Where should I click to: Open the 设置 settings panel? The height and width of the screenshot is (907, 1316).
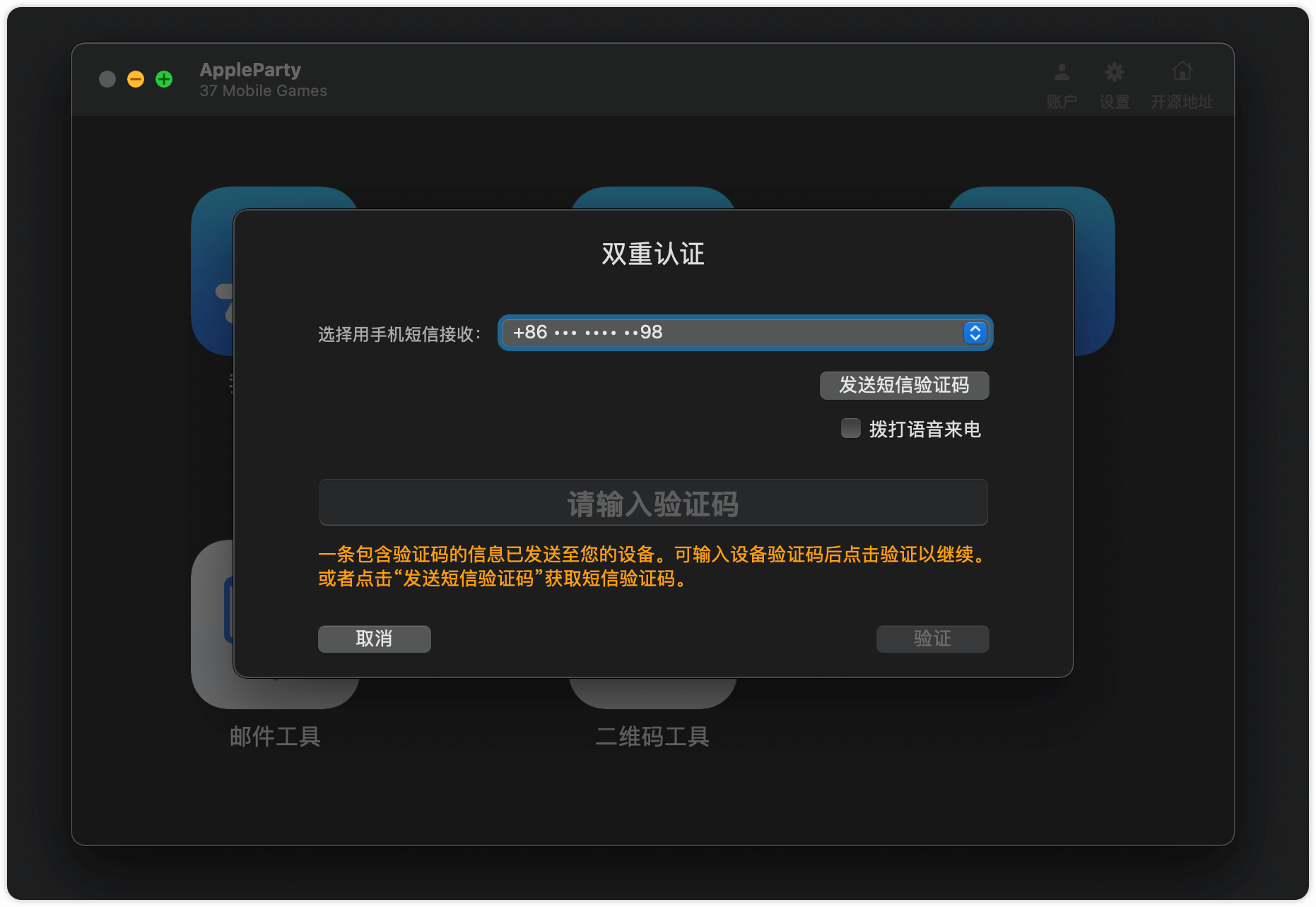point(1114,81)
